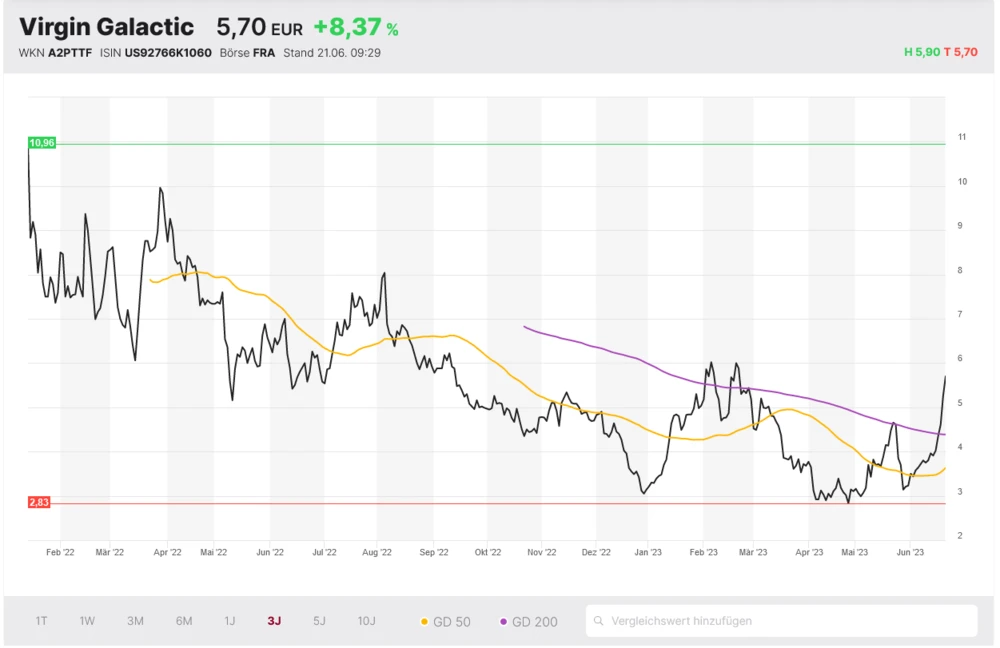Click the green 10,96 high marker label
Image resolution: width=1000 pixels, height=648 pixels.
tap(42, 143)
